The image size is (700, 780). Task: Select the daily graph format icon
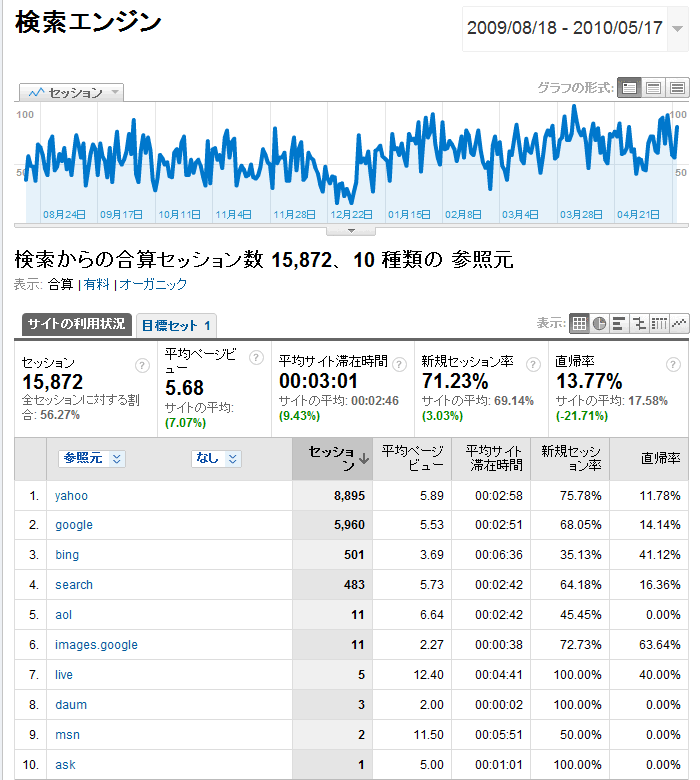629,88
